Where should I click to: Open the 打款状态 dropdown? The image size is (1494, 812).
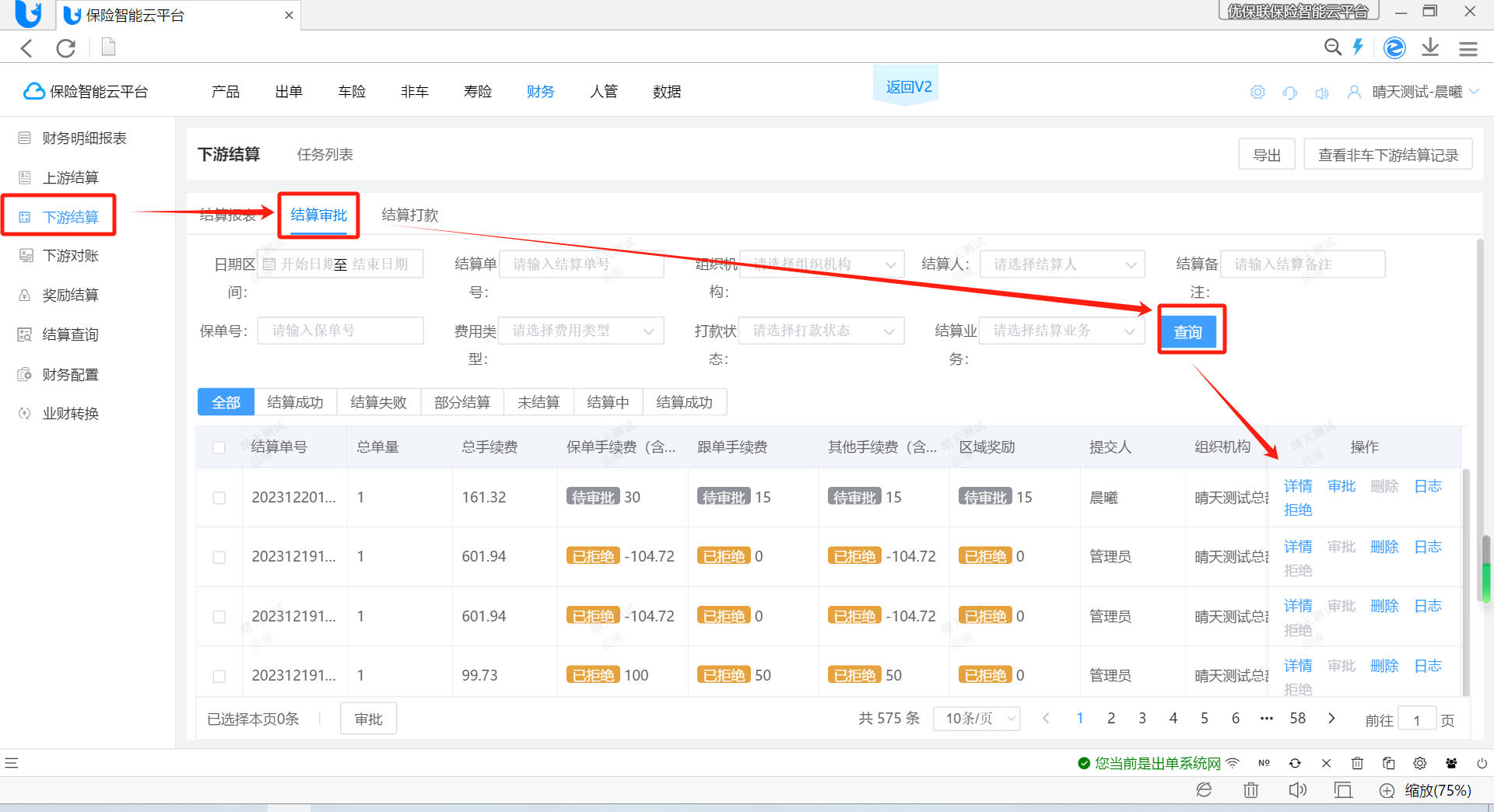pos(822,331)
